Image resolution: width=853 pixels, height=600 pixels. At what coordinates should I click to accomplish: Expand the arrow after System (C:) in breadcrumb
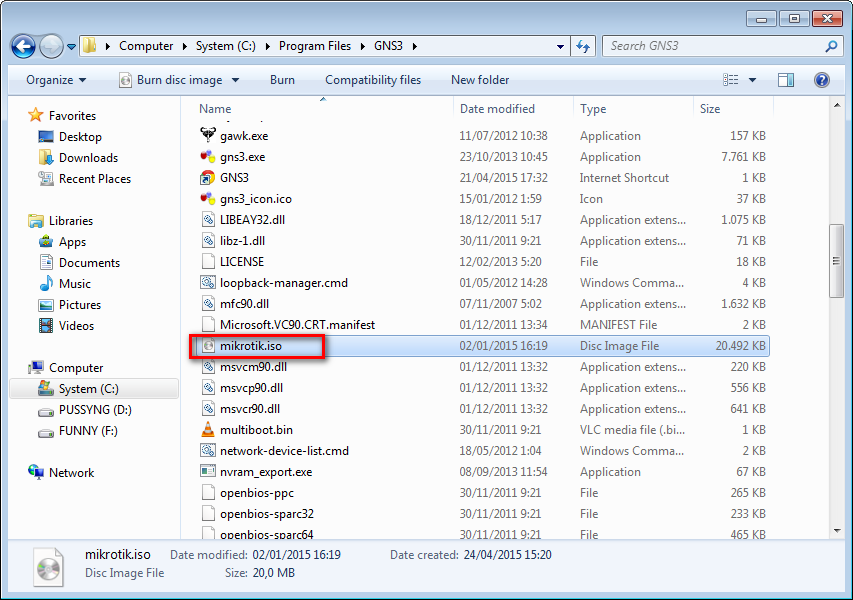pos(268,46)
